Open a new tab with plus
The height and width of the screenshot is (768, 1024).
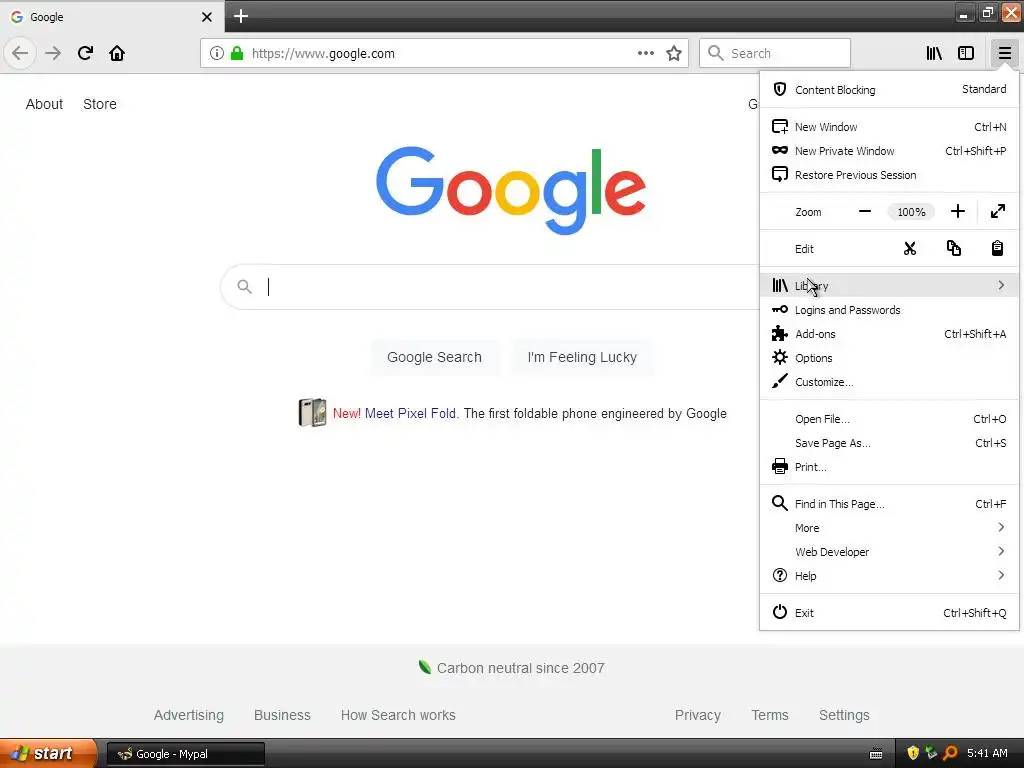(241, 16)
